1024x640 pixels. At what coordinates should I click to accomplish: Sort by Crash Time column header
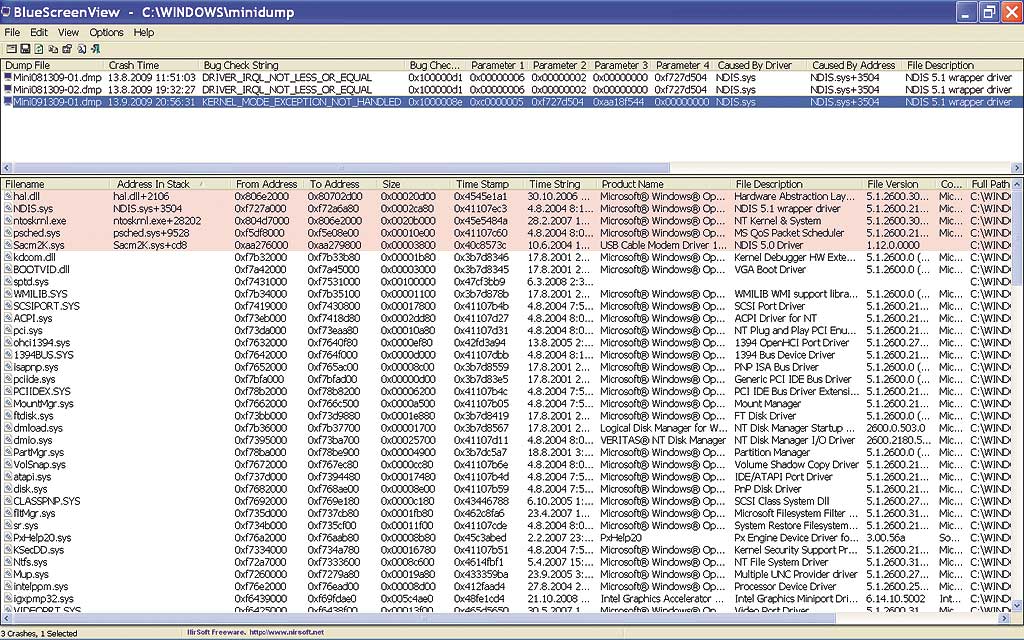click(x=152, y=65)
